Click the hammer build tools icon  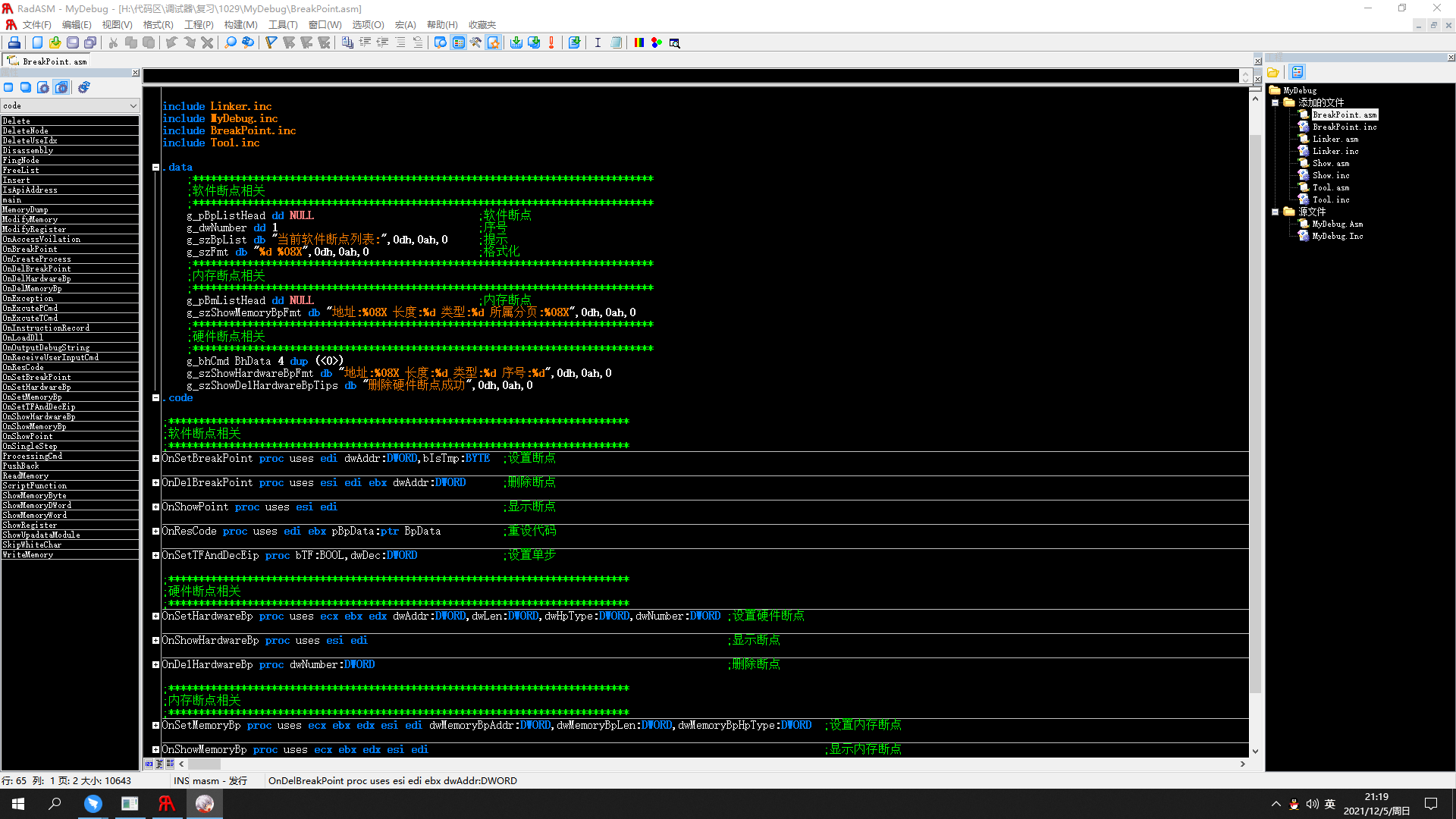pos(475,42)
